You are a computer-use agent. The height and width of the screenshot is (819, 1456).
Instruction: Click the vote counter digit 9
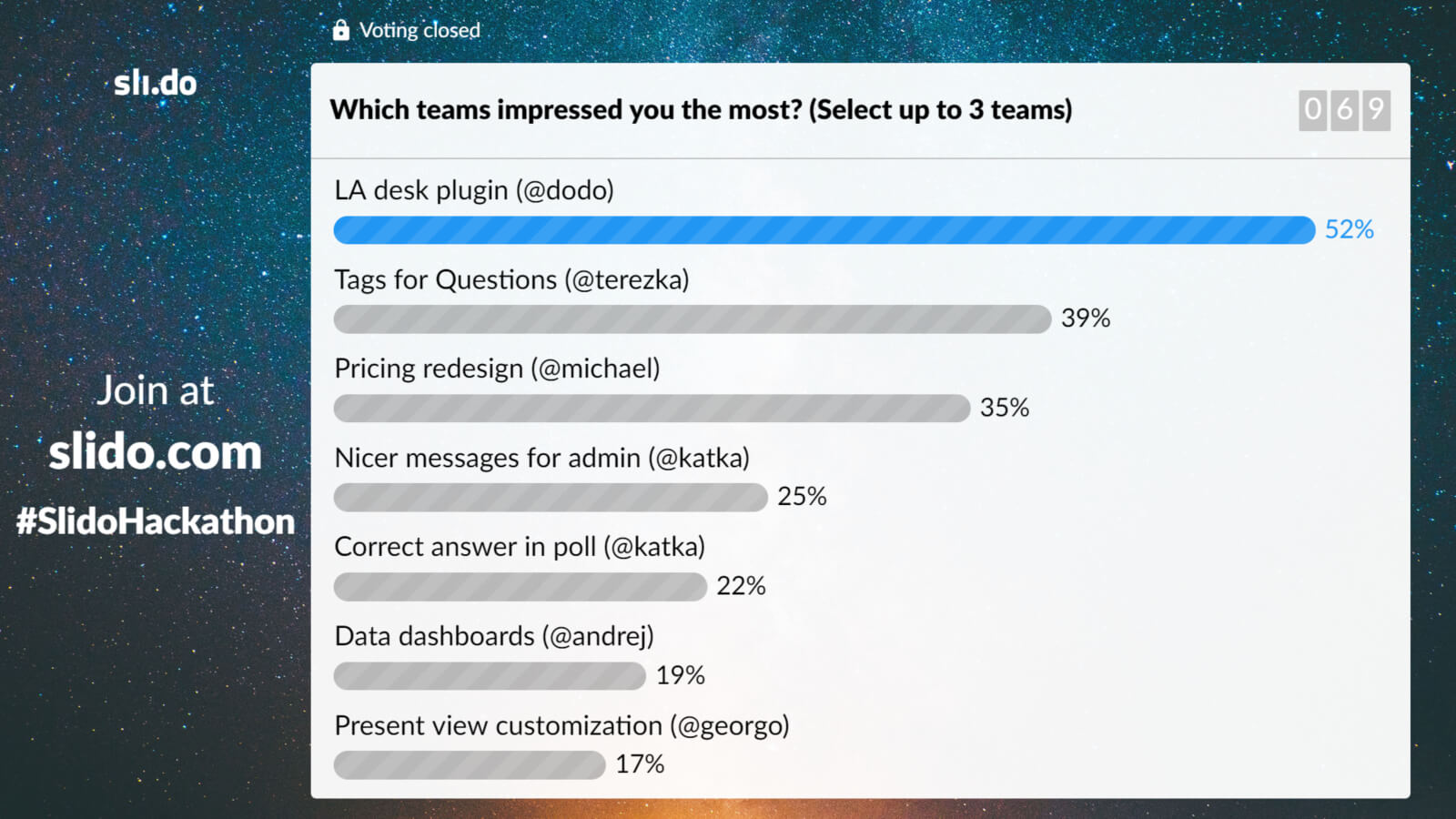tap(1376, 110)
